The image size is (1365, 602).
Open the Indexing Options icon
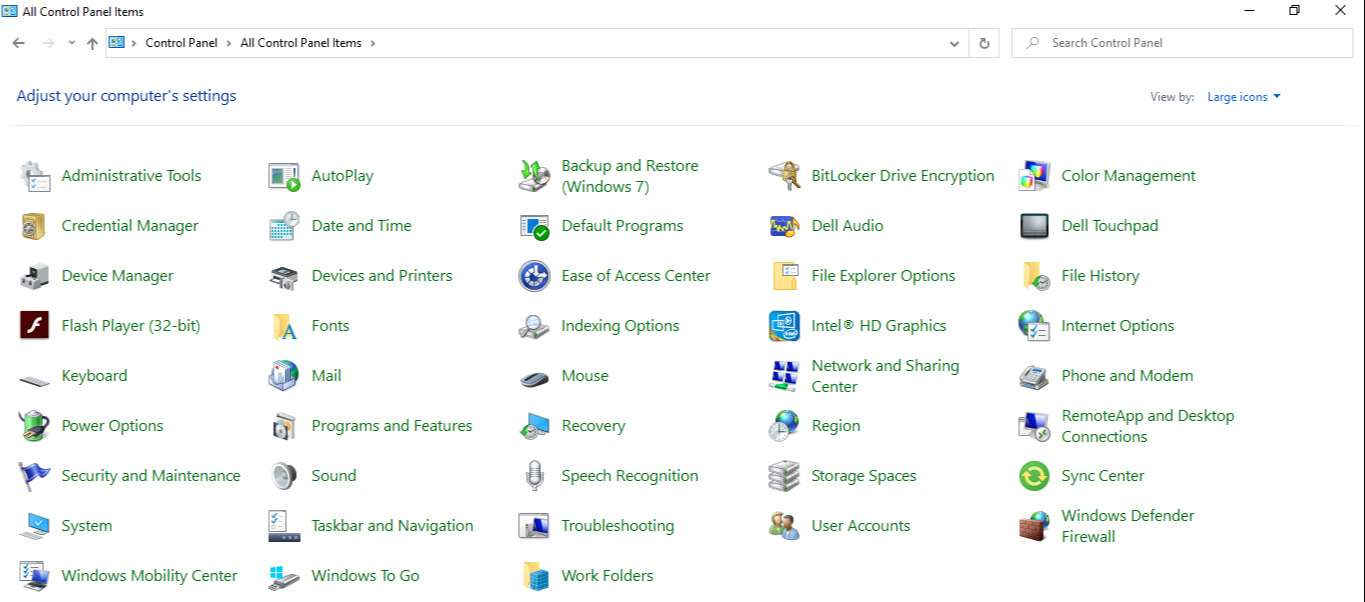pyautogui.click(x=534, y=326)
